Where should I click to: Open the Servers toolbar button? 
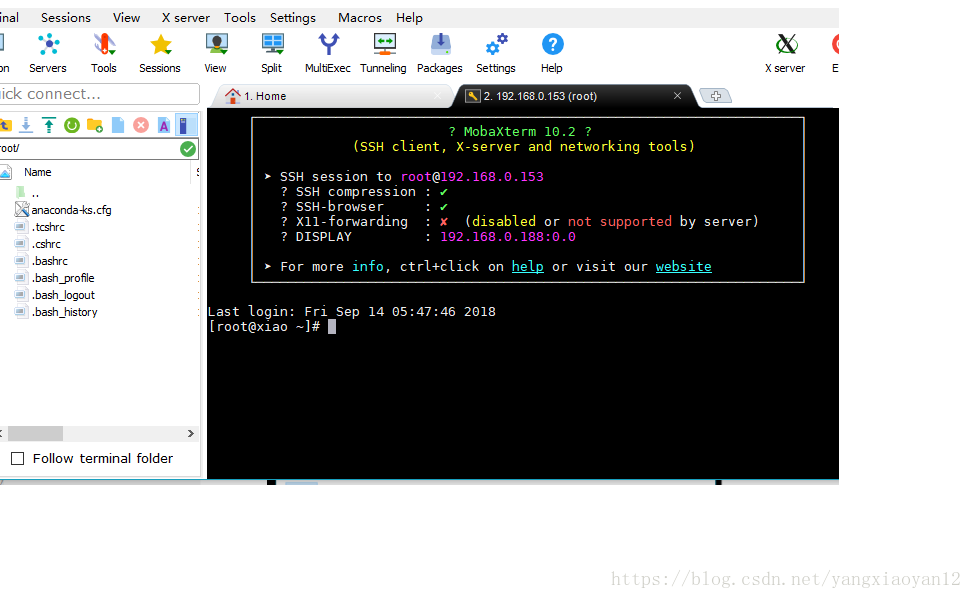tap(48, 53)
